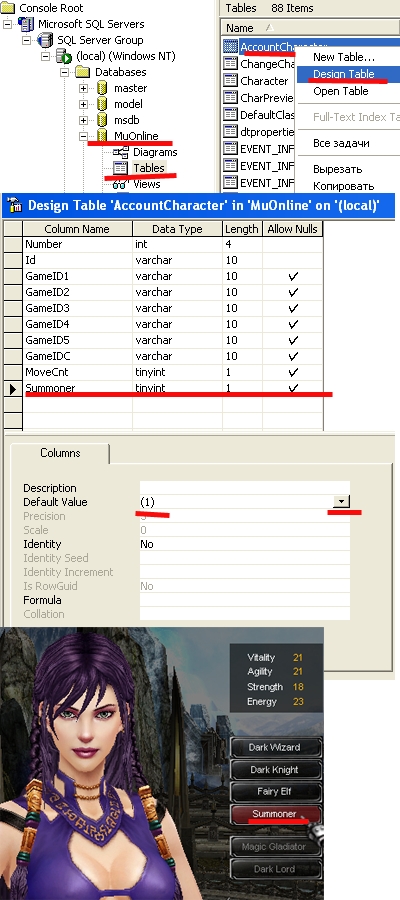Image resolution: width=400 pixels, height=900 pixels.
Task: Open the Diagrams node icon
Action: click(121, 152)
